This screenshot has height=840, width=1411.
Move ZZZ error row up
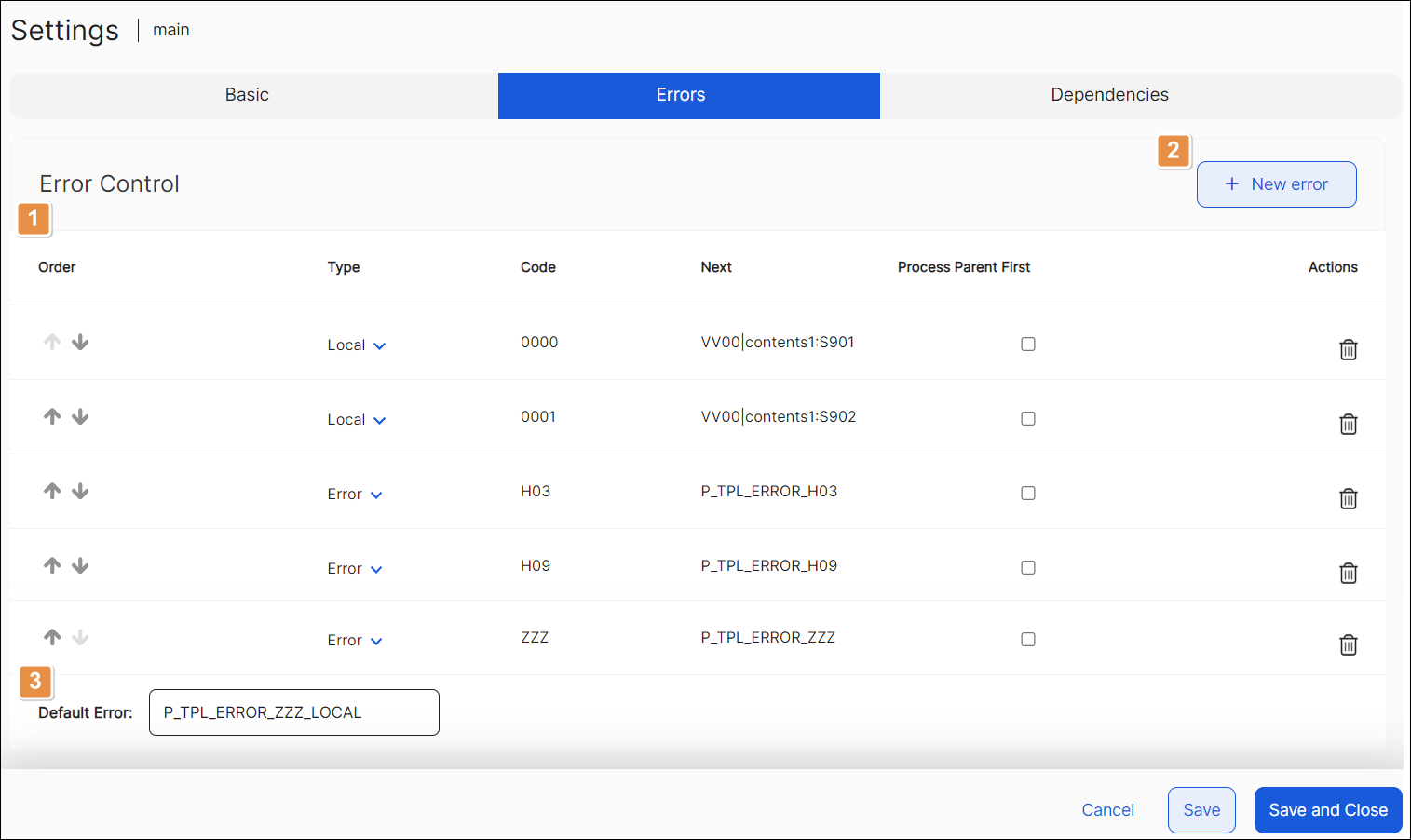pos(52,637)
